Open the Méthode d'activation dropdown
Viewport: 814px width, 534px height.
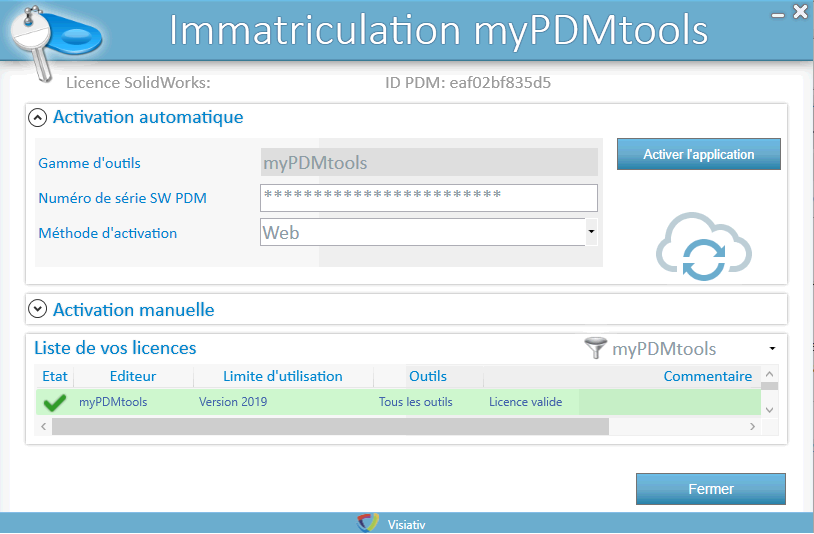(591, 232)
